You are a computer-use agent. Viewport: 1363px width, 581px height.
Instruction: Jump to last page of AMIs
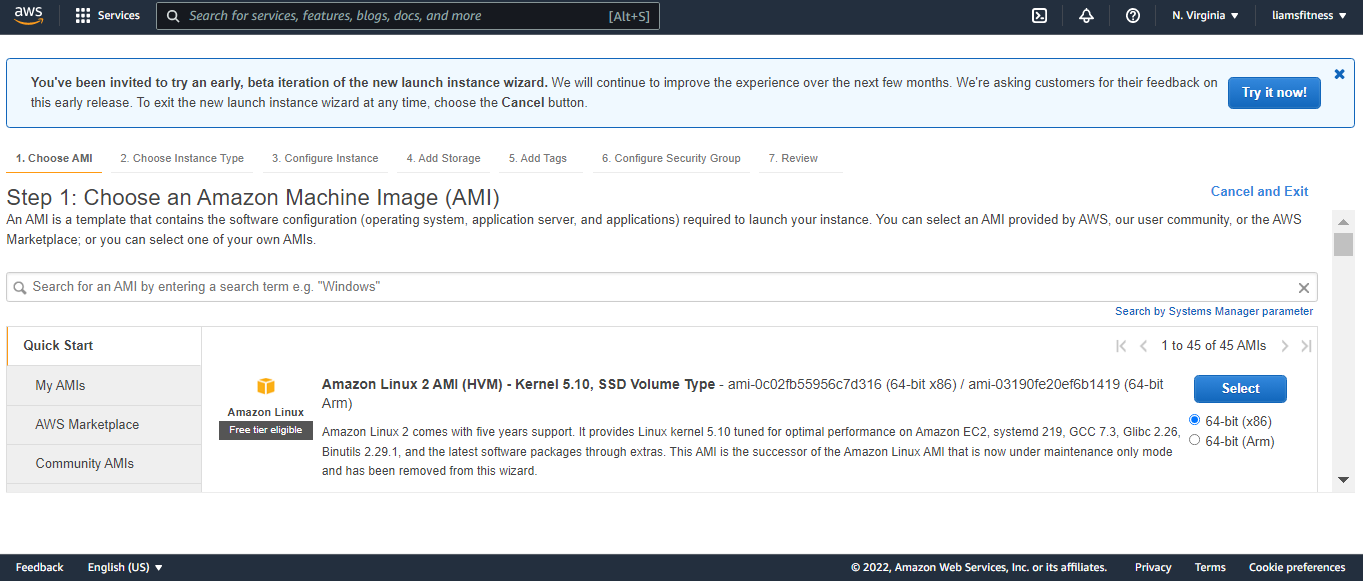(1306, 346)
